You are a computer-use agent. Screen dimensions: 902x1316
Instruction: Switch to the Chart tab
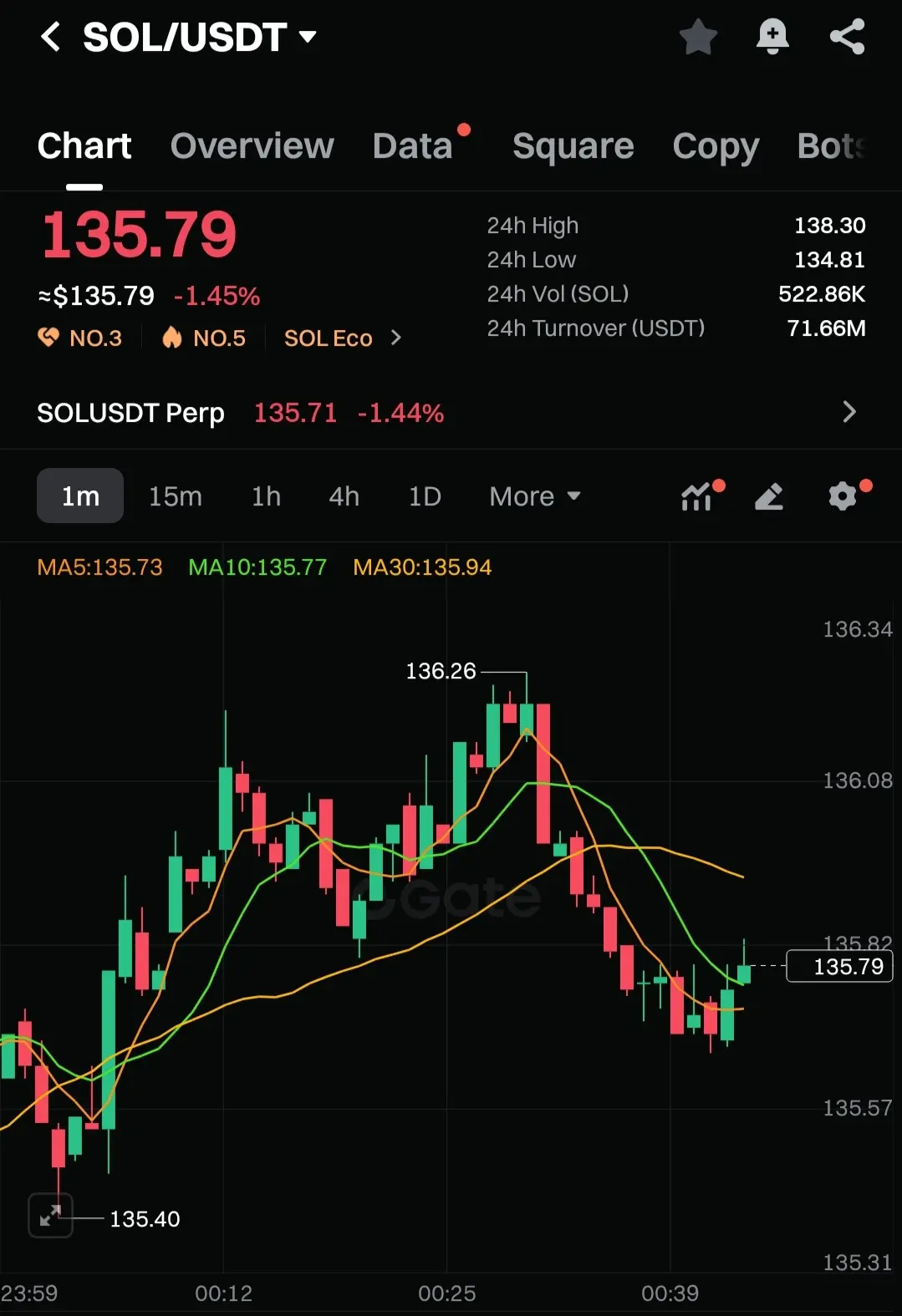coord(84,145)
